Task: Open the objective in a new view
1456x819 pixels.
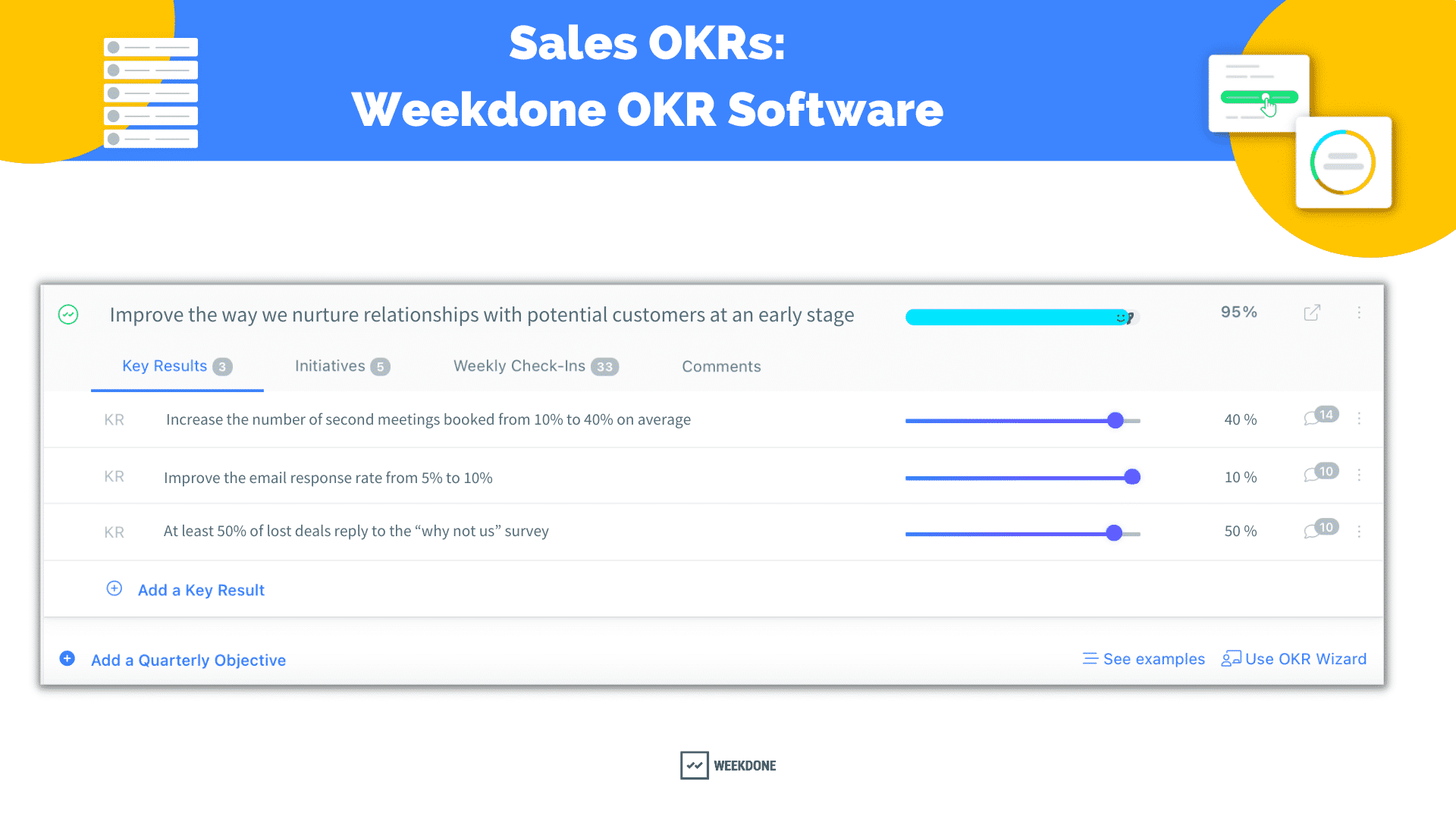Action: click(x=1313, y=312)
